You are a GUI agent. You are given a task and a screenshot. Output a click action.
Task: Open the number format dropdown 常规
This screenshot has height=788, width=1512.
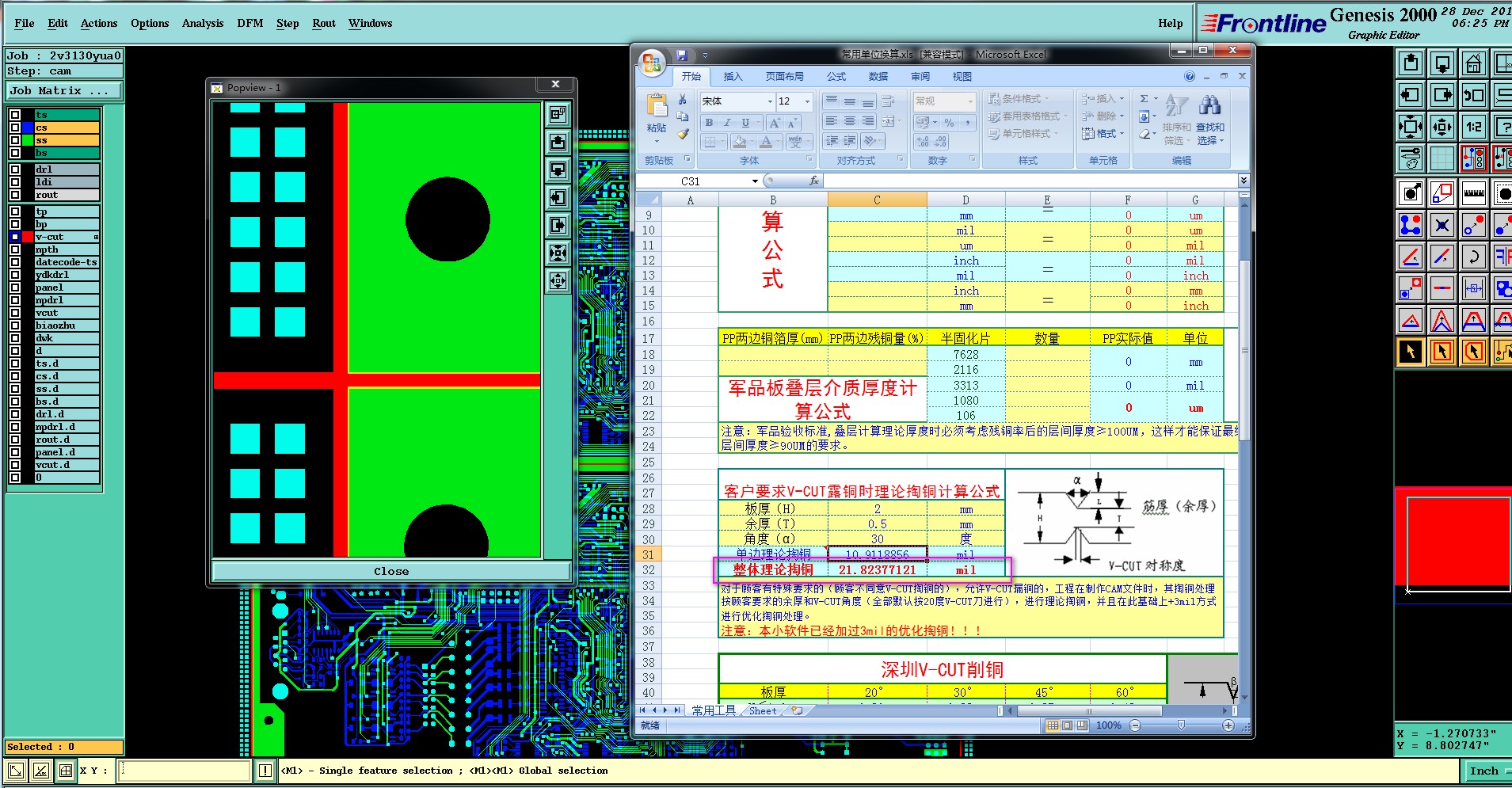click(970, 101)
